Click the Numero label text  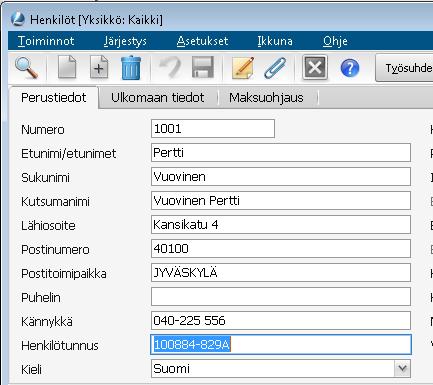43,130
